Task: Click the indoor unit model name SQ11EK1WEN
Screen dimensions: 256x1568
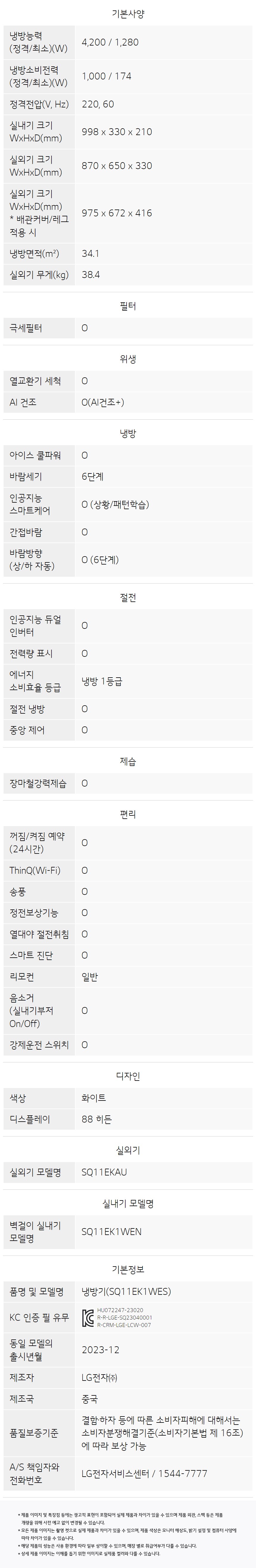Action: click(x=112, y=1231)
